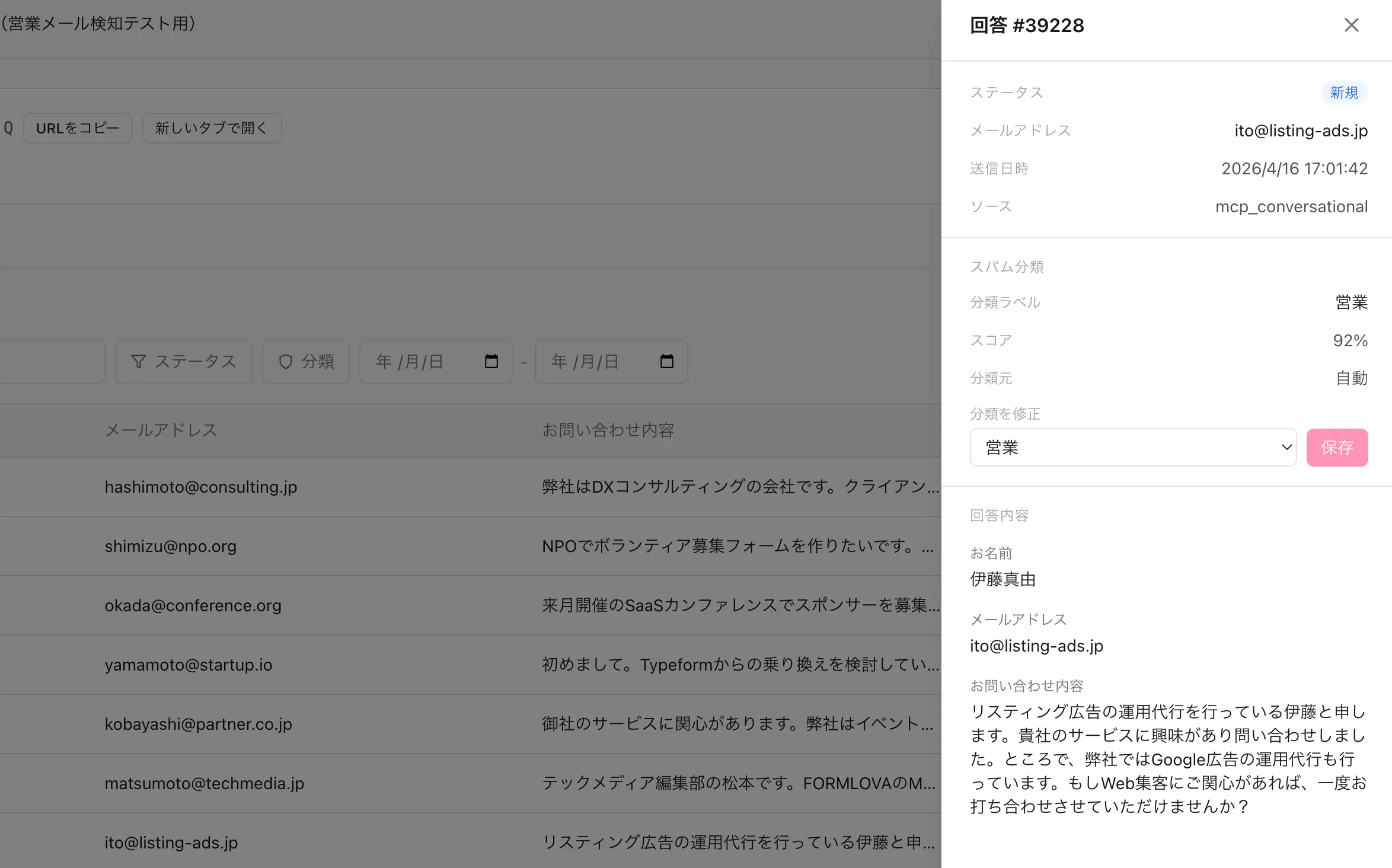
Task: Close the 回答 #39228 detail panel
Action: [x=1352, y=25]
